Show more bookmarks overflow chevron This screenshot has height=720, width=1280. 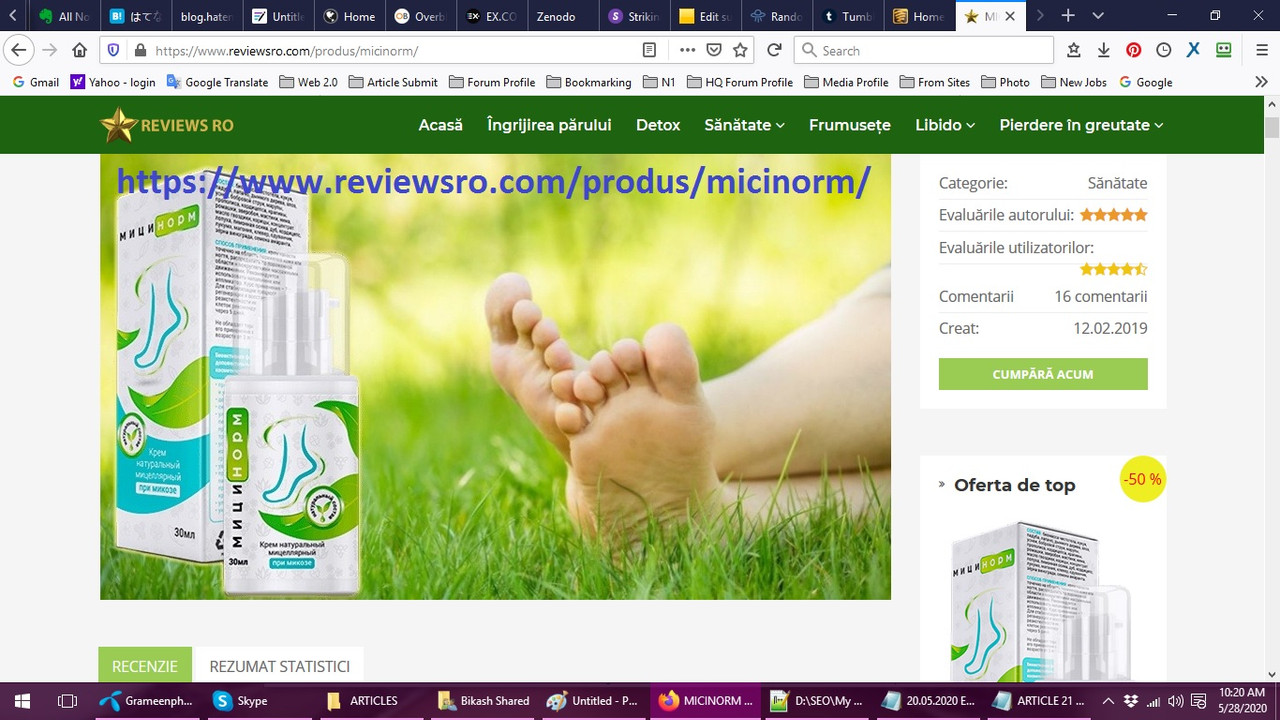1261,82
